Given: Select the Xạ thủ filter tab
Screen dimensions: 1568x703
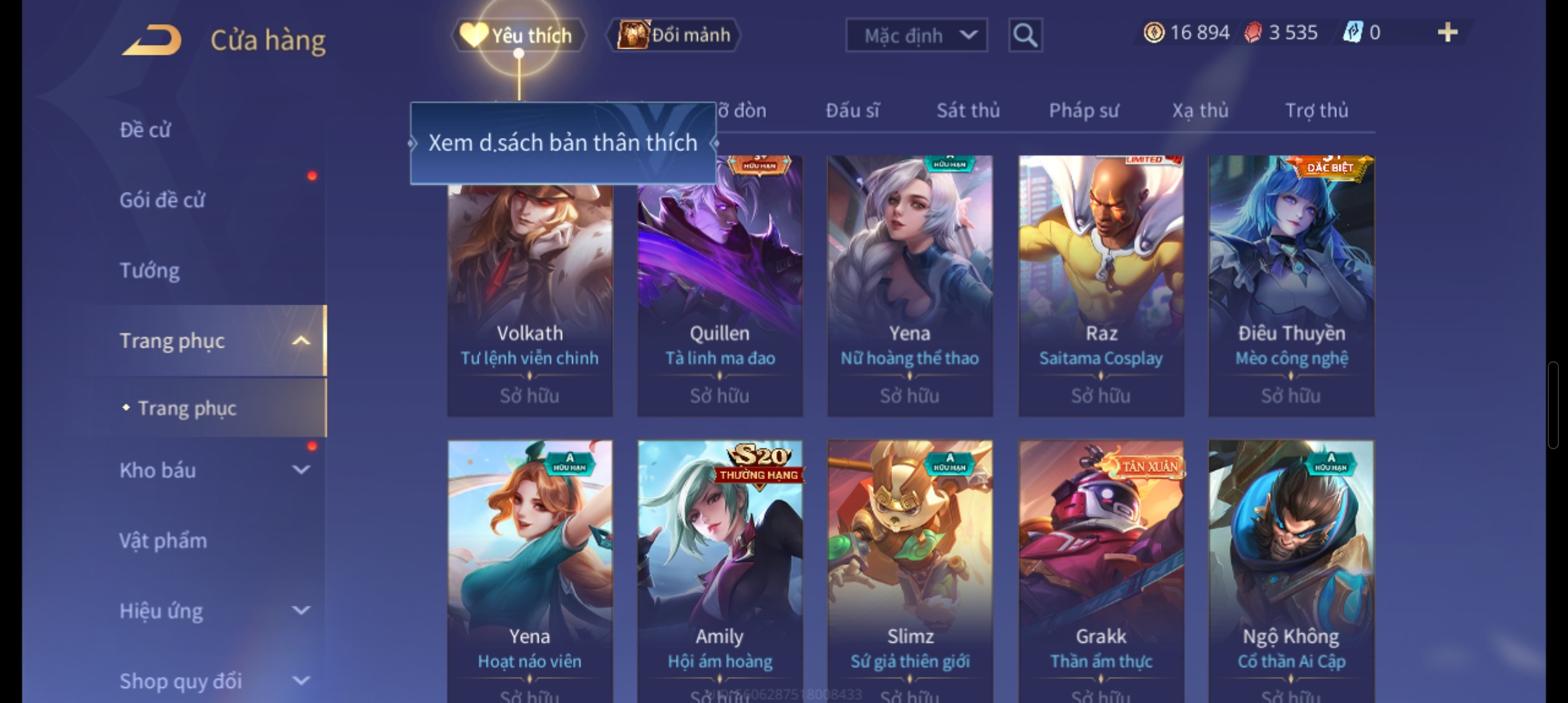Looking at the screenshot, I should tap(1200, 111).
